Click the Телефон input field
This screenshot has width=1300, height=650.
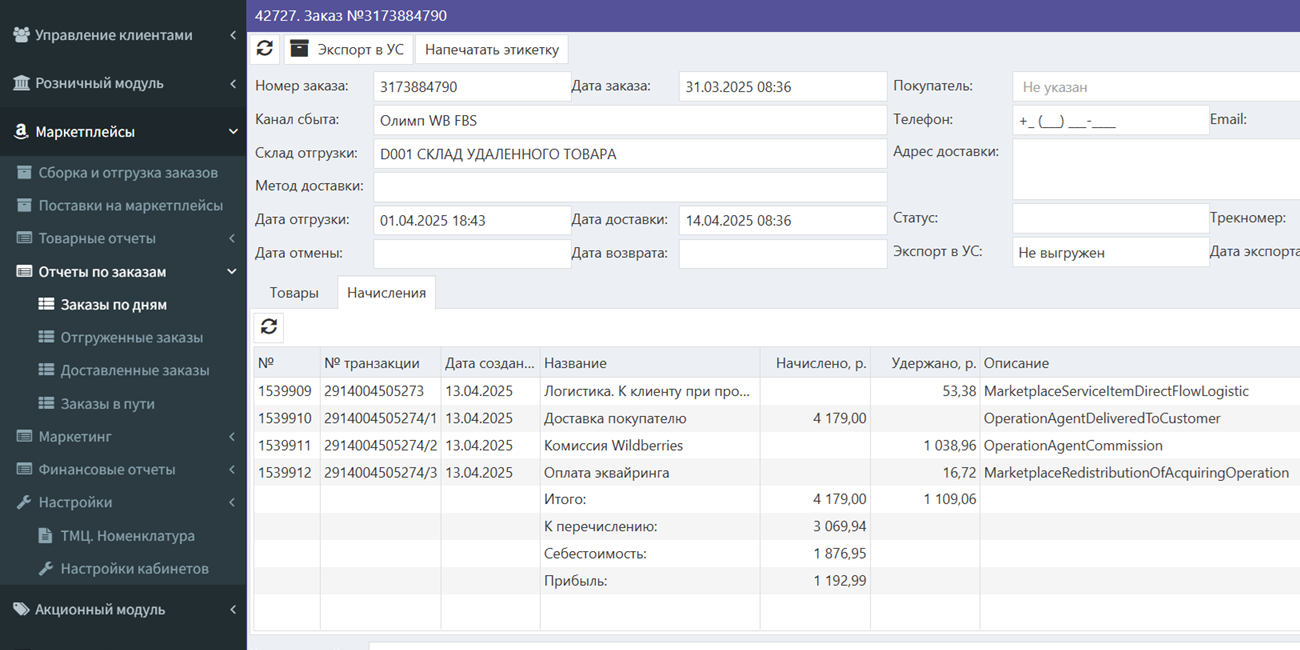click(1111, 120)
